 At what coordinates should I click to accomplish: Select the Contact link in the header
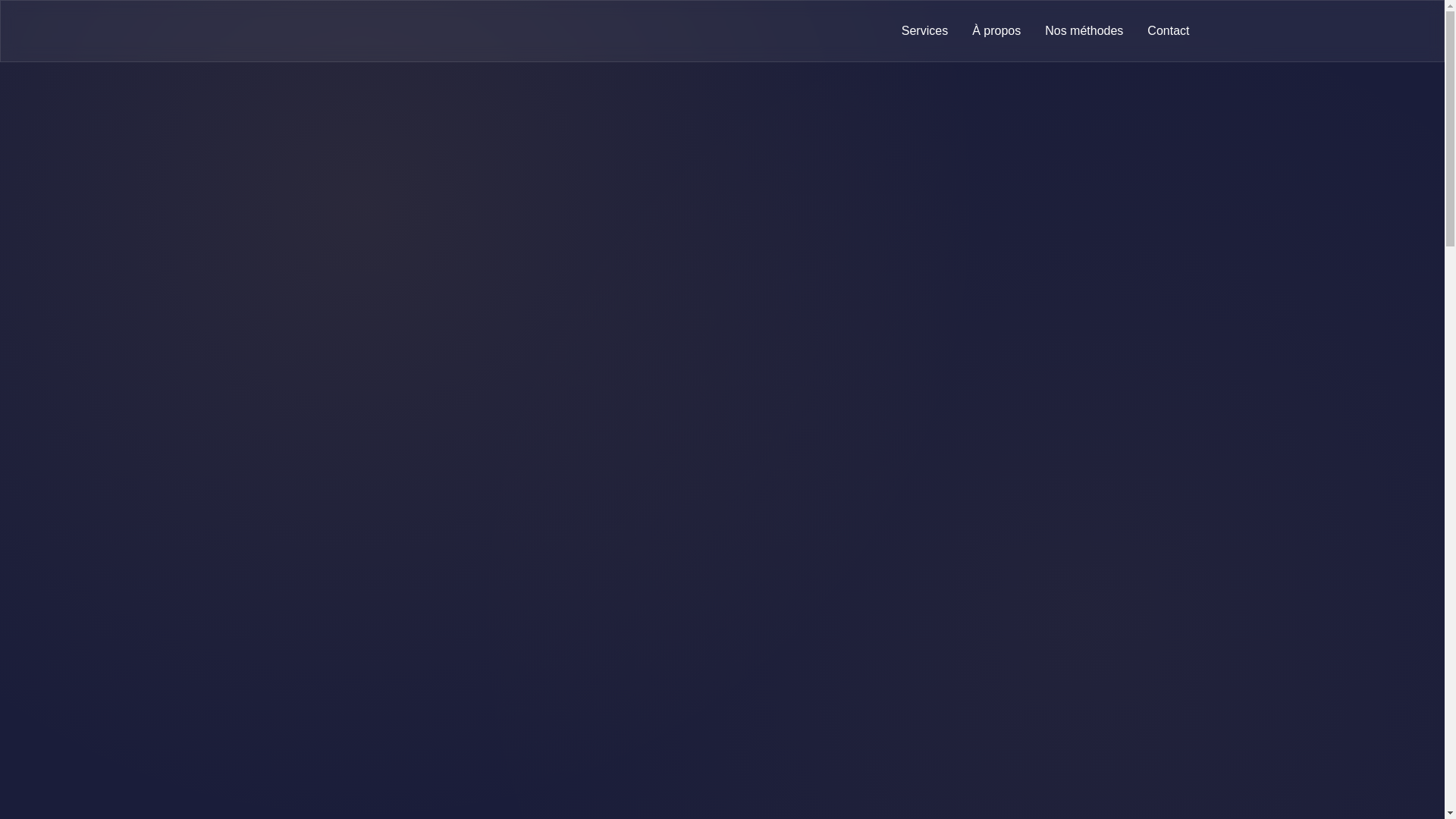(1168, 31)
